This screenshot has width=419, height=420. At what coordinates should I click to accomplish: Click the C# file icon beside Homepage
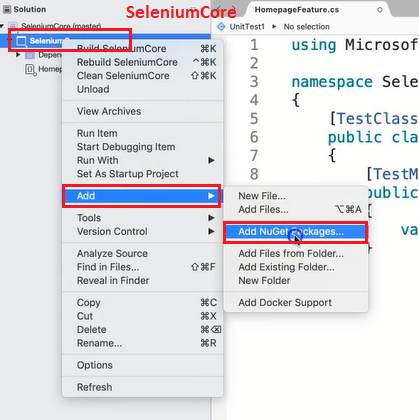(30, 70)
